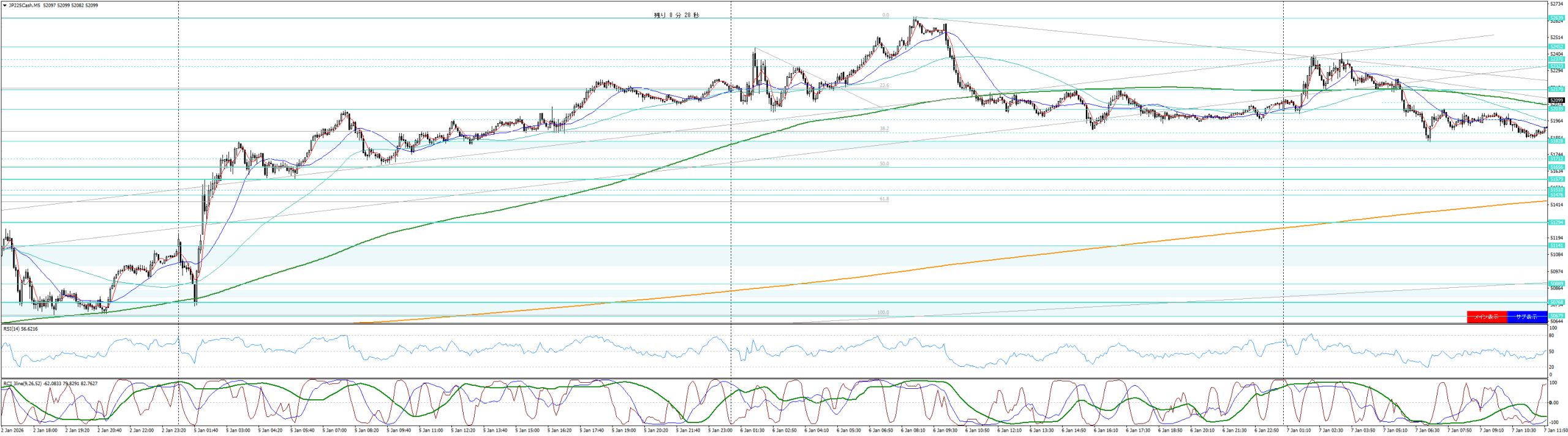Click the 52170 horizontal line price tag
Image resolution: width=1568 pixels, height=436 pixels.
pos(1556,89)
